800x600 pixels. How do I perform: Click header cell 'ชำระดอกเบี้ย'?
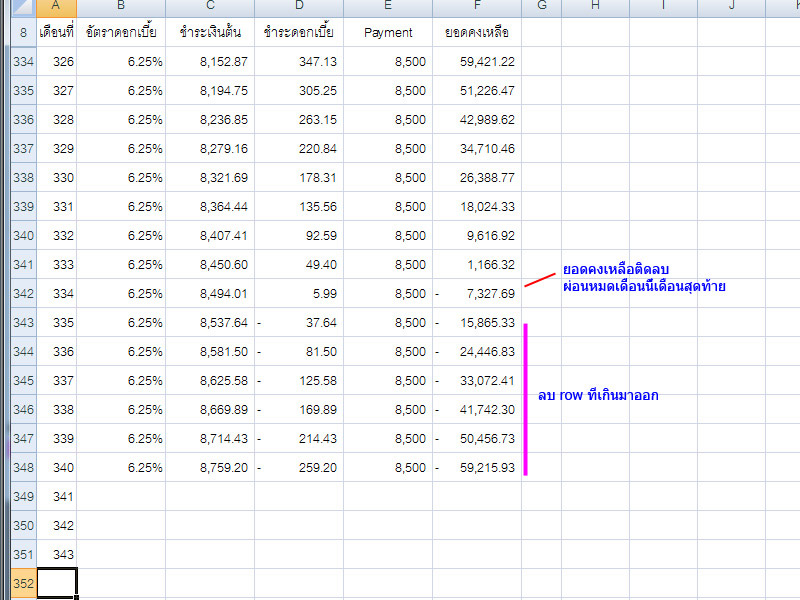(x=299, y=32)
